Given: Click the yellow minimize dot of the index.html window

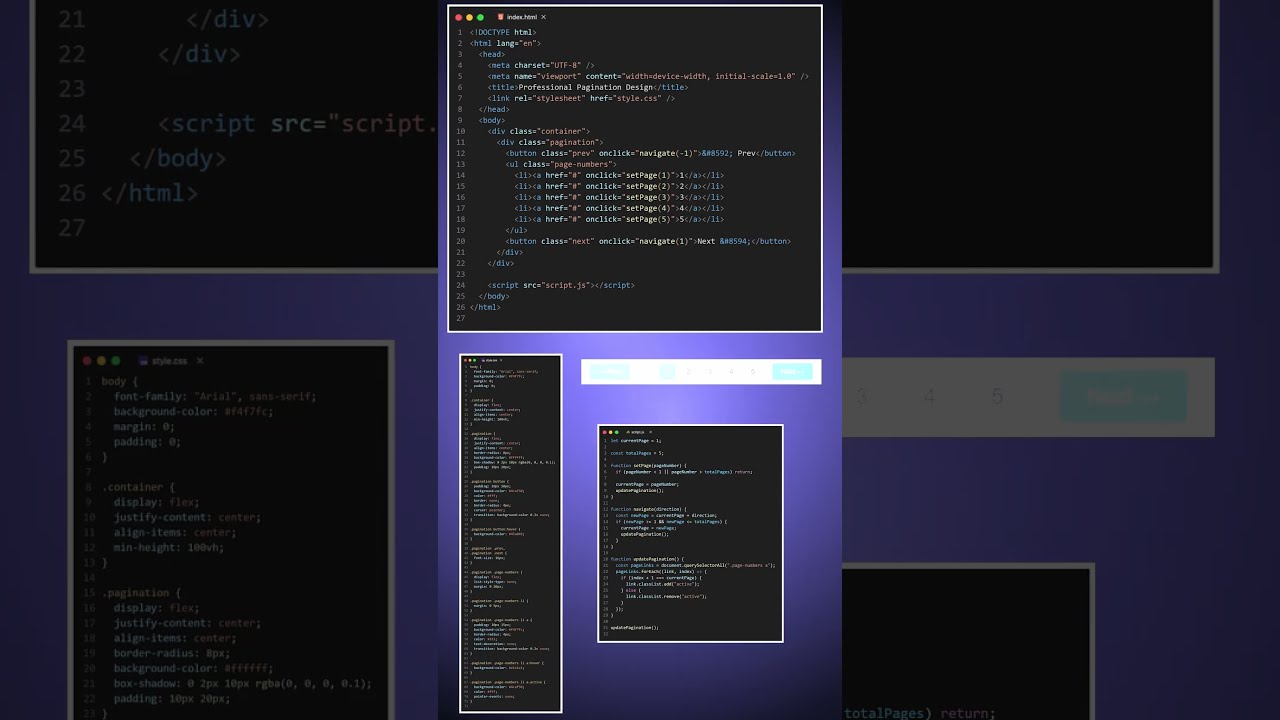Looking at the screenshot, I should [x=469, y=17].
